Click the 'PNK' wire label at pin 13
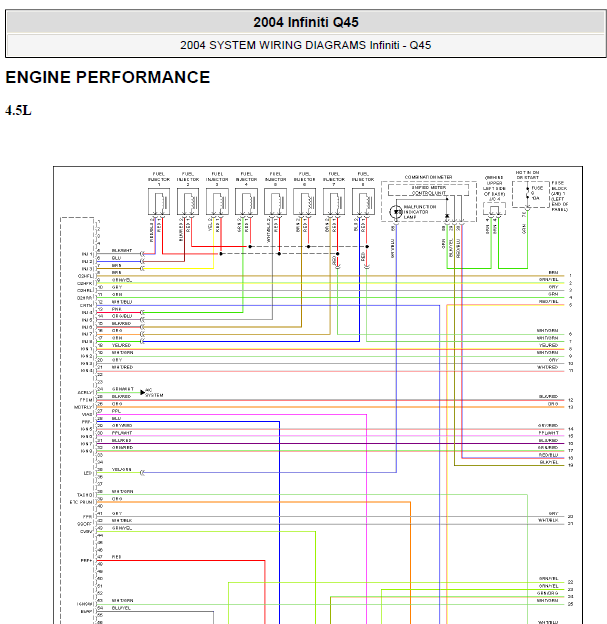The height and width of the screenshot is (624, 607). point(117,309)
